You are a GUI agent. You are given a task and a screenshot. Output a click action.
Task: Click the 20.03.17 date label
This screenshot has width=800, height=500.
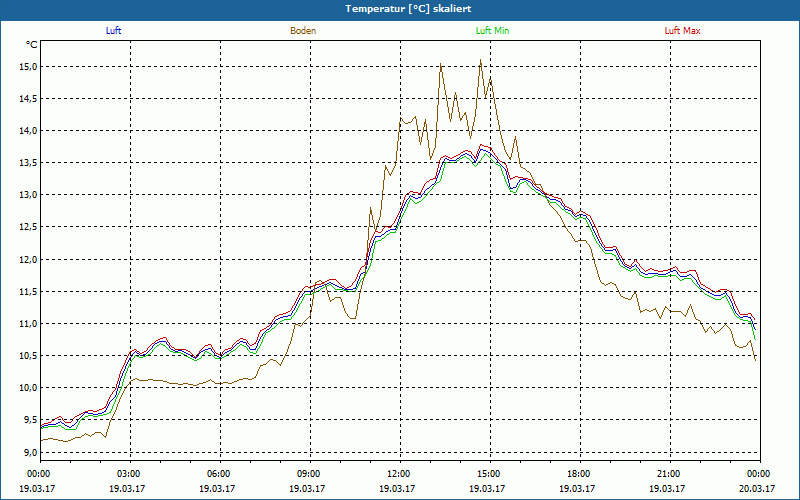pyautogui.click(x=757, y=488)
